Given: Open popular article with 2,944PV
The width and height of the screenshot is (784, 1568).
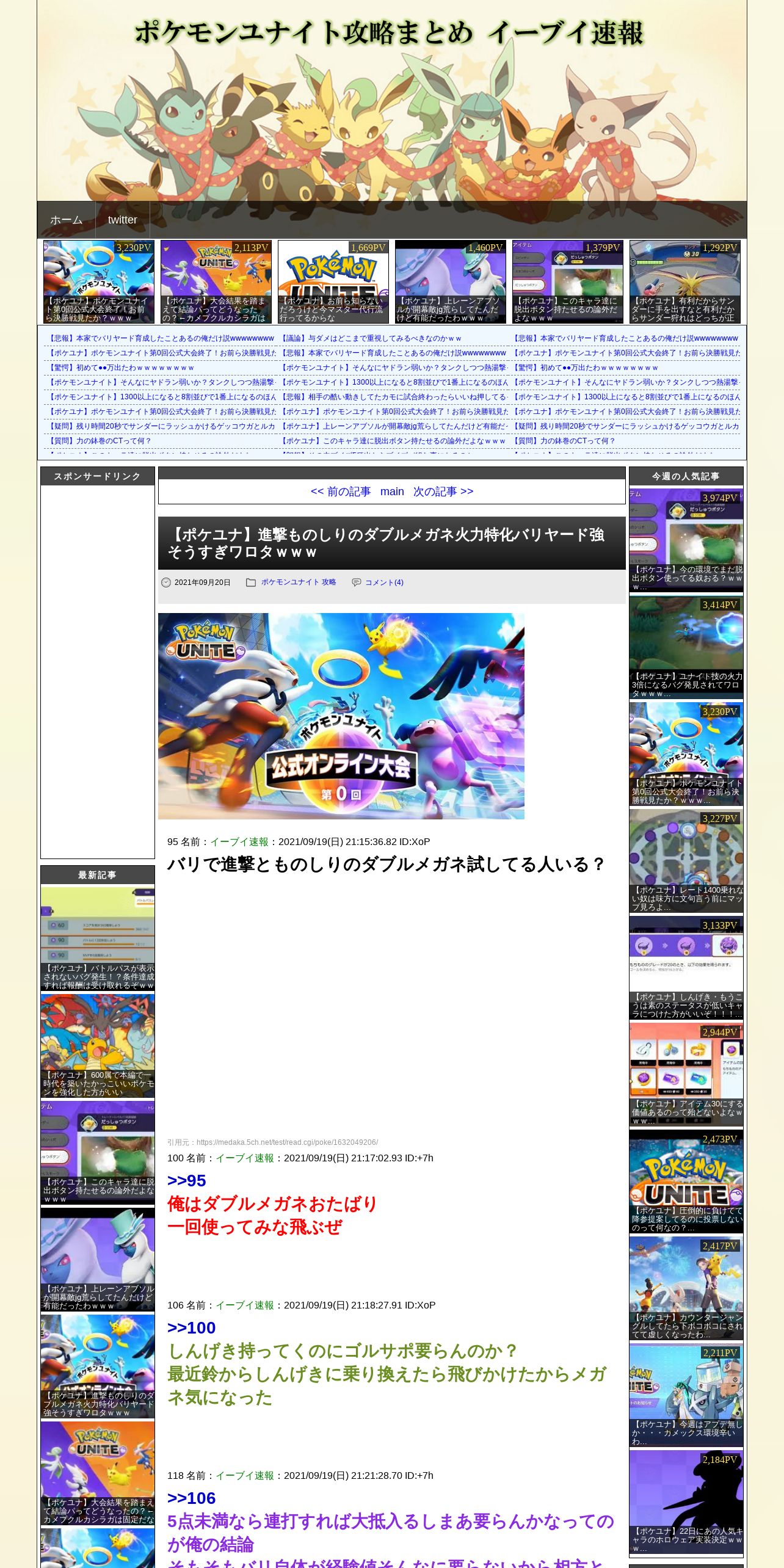Looking at the screenshot, I should point(686,1075).
